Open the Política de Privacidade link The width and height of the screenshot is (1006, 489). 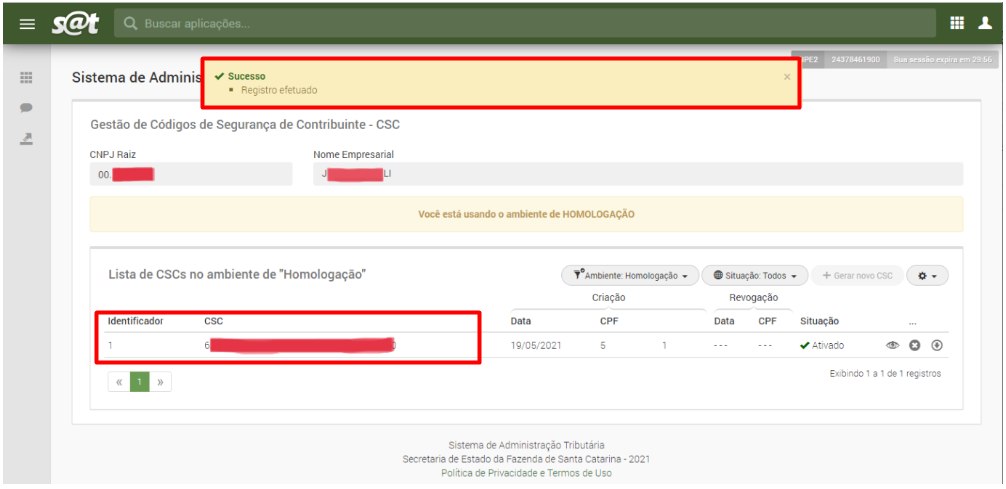tap(489, 473)
